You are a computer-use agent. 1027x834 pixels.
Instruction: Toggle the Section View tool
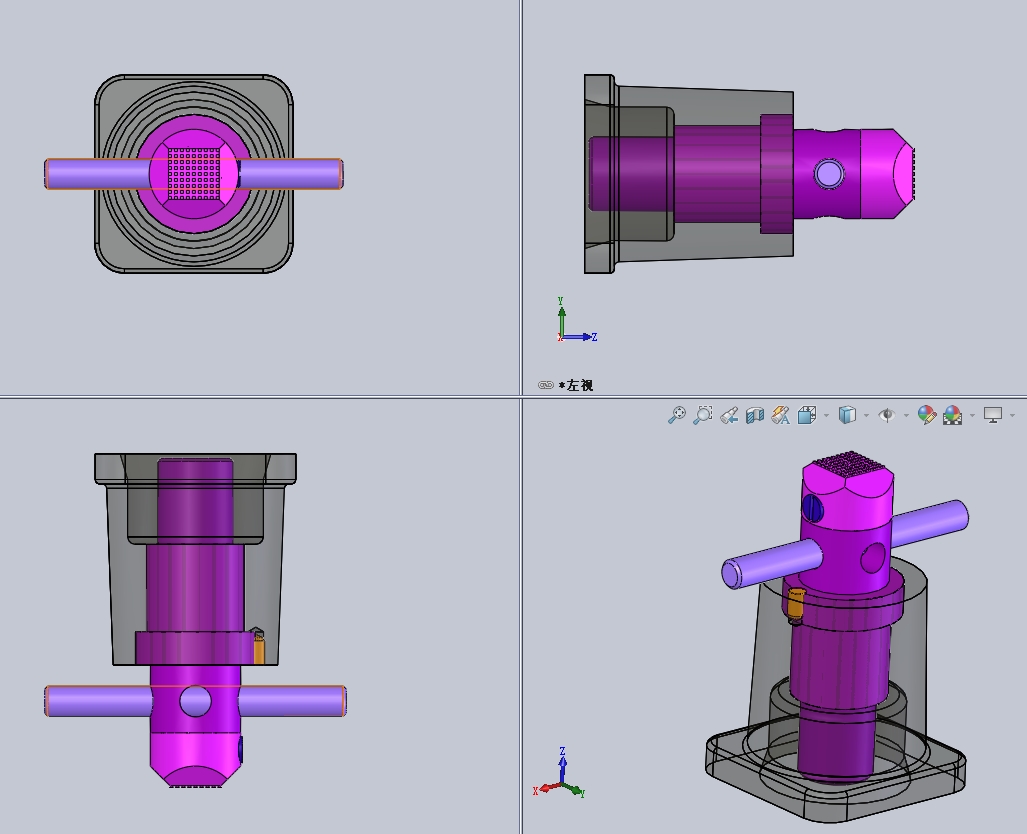[755, 415]
